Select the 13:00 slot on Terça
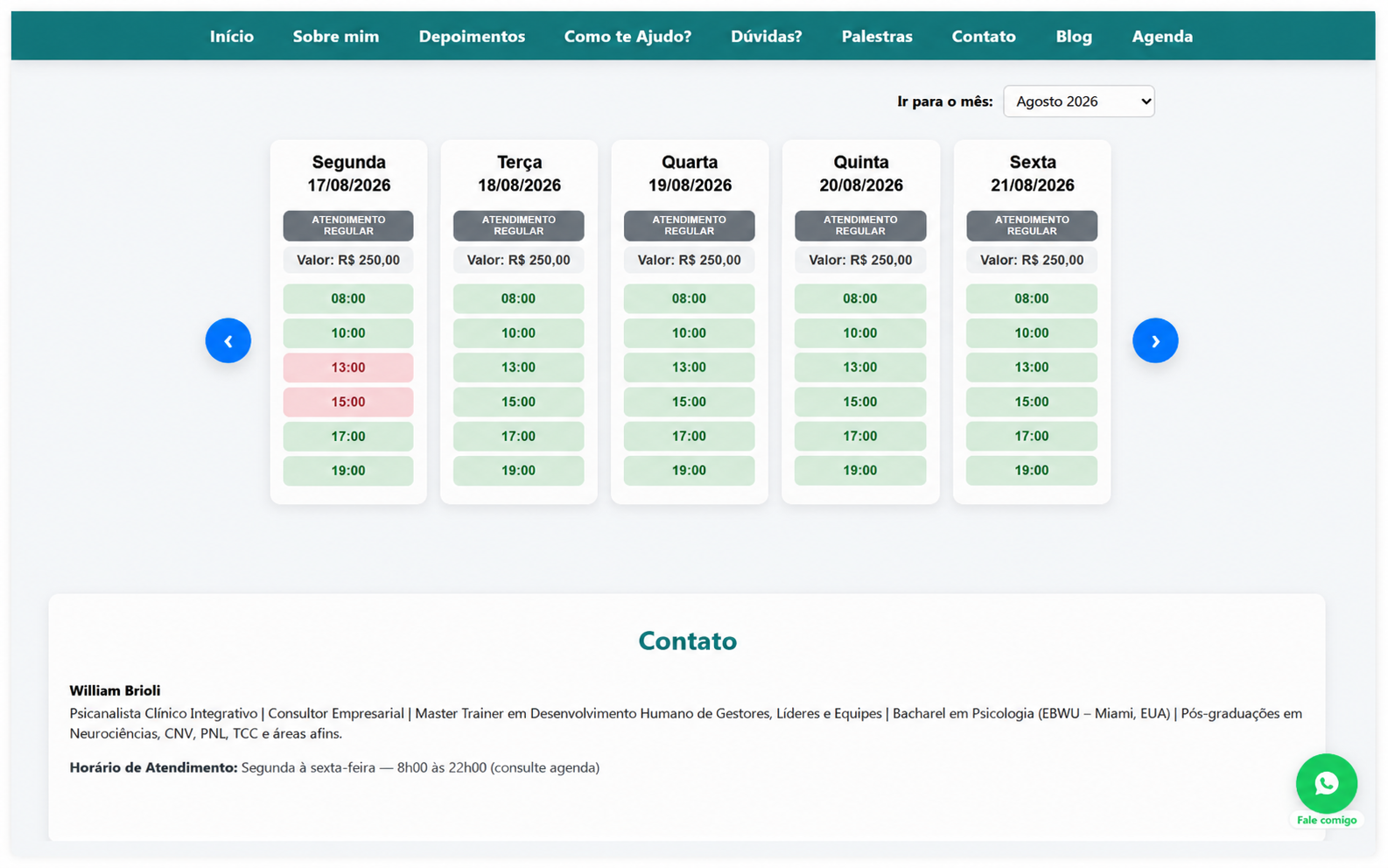This screenshot has width=1388, height=868. [x=519, y=367]
